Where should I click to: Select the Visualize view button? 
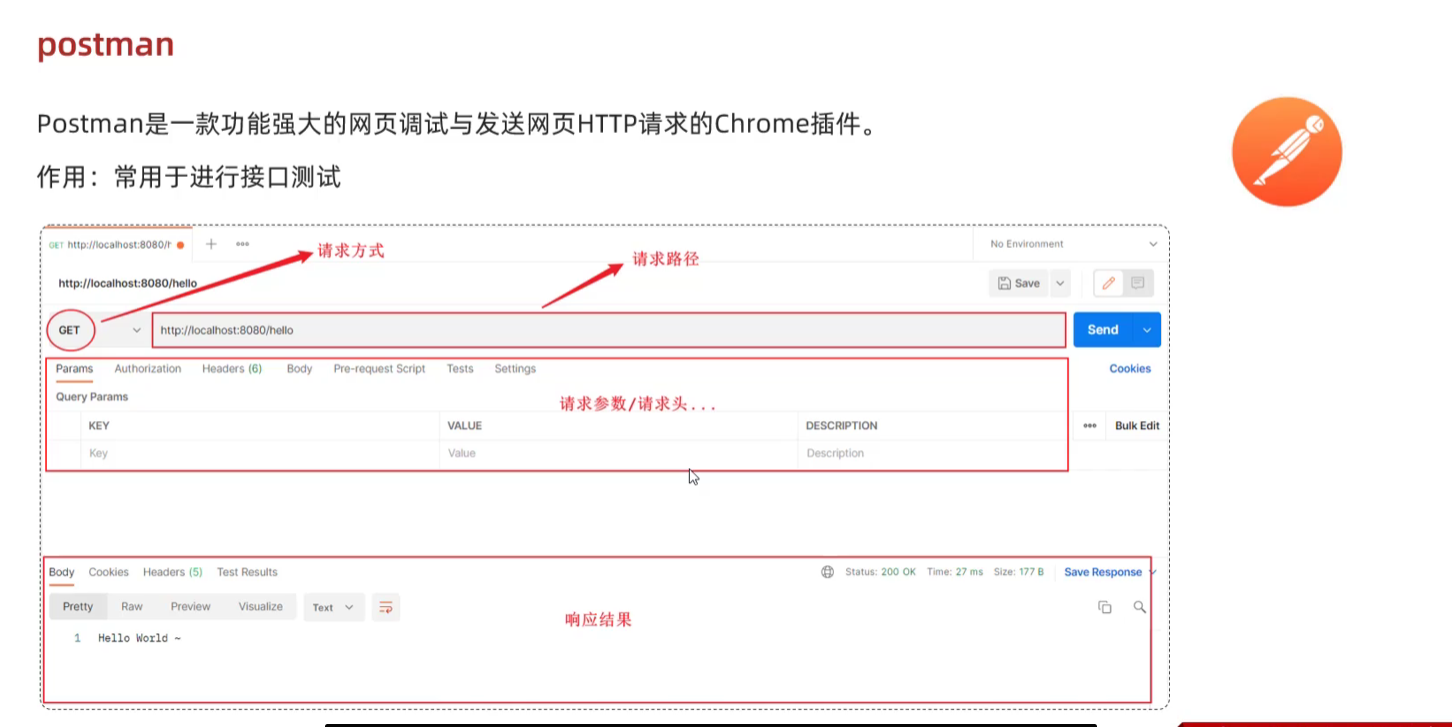coord(260,607)
